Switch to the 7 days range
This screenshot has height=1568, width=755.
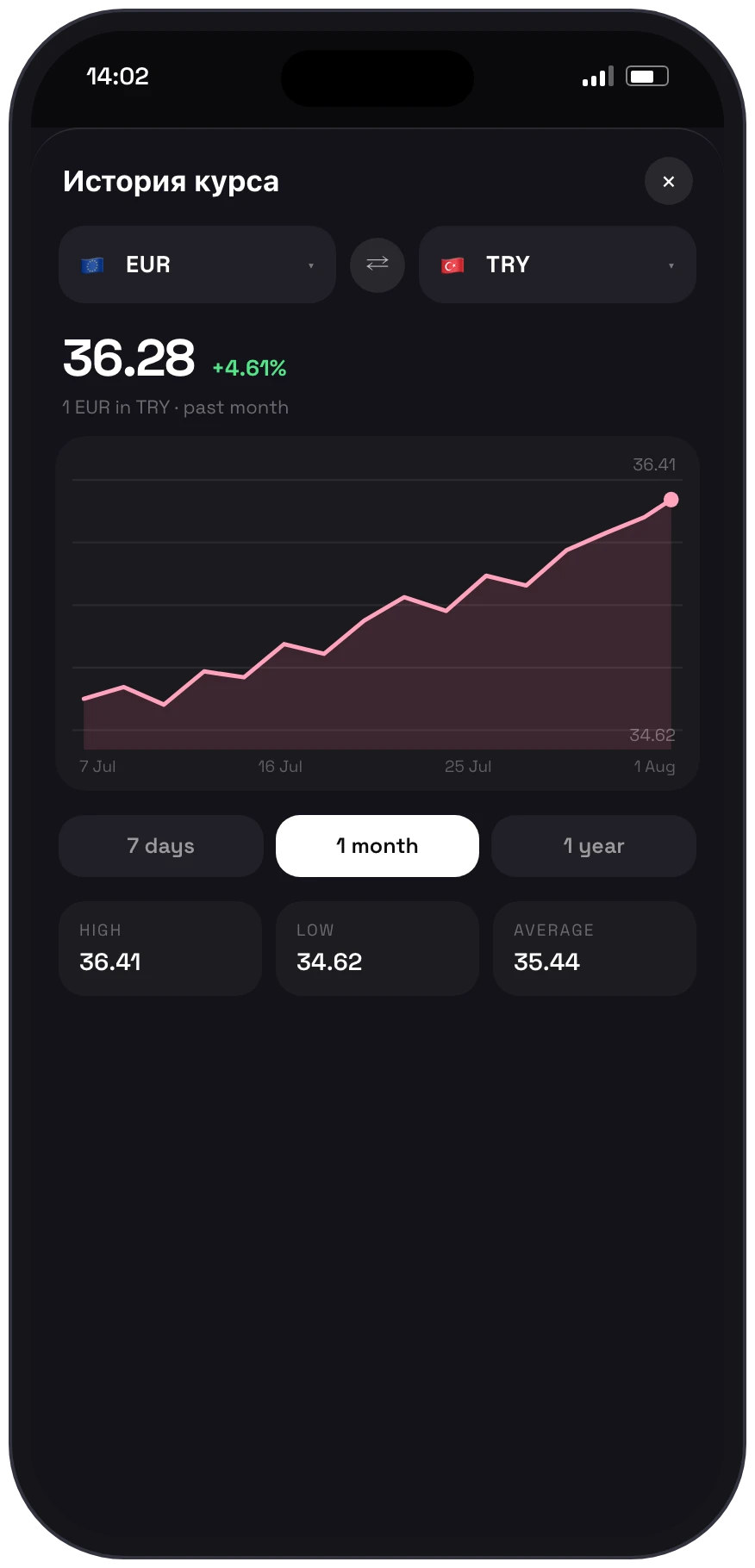[x=161, y=846]
